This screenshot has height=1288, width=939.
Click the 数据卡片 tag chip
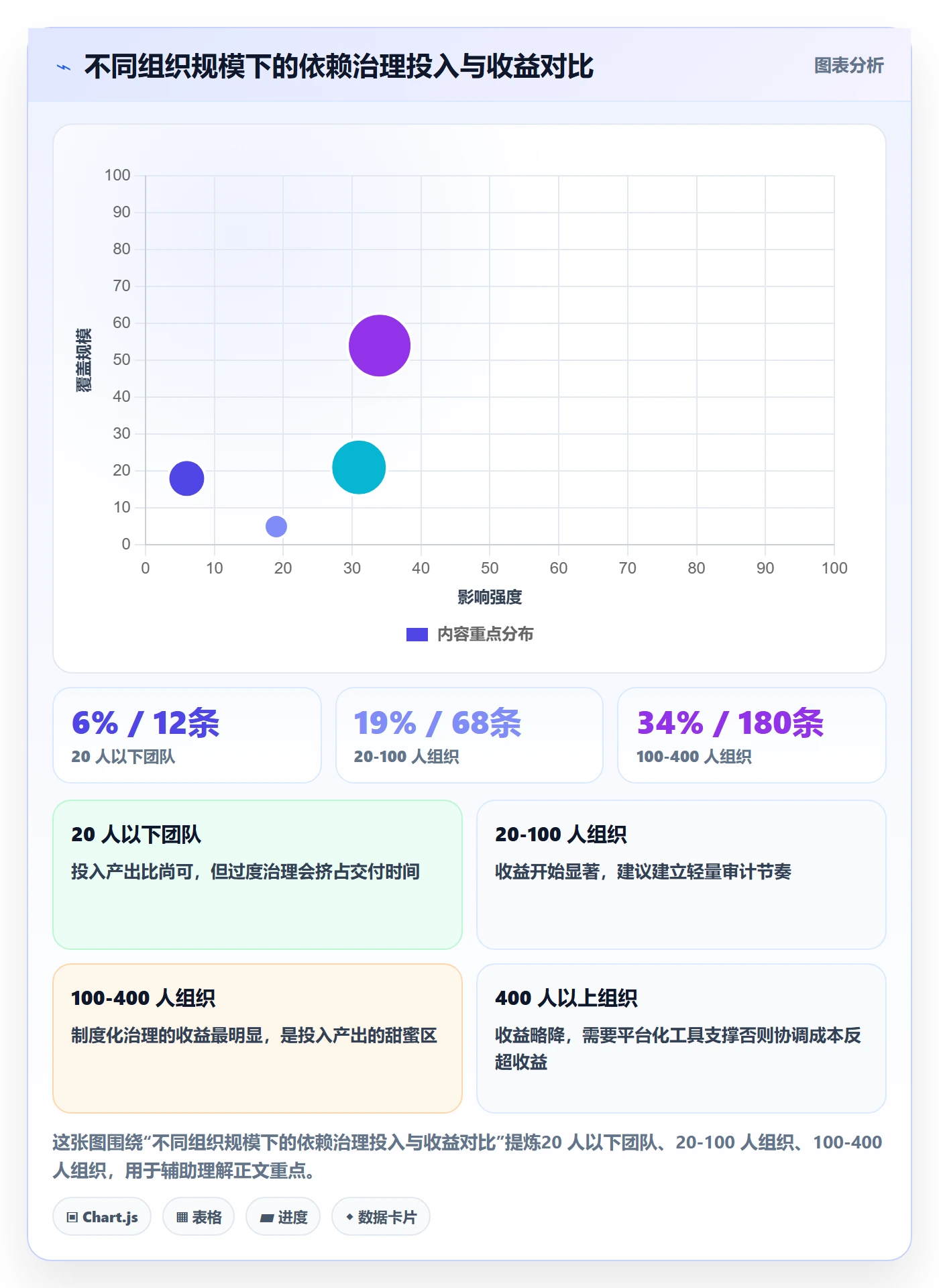(381, 1217)
